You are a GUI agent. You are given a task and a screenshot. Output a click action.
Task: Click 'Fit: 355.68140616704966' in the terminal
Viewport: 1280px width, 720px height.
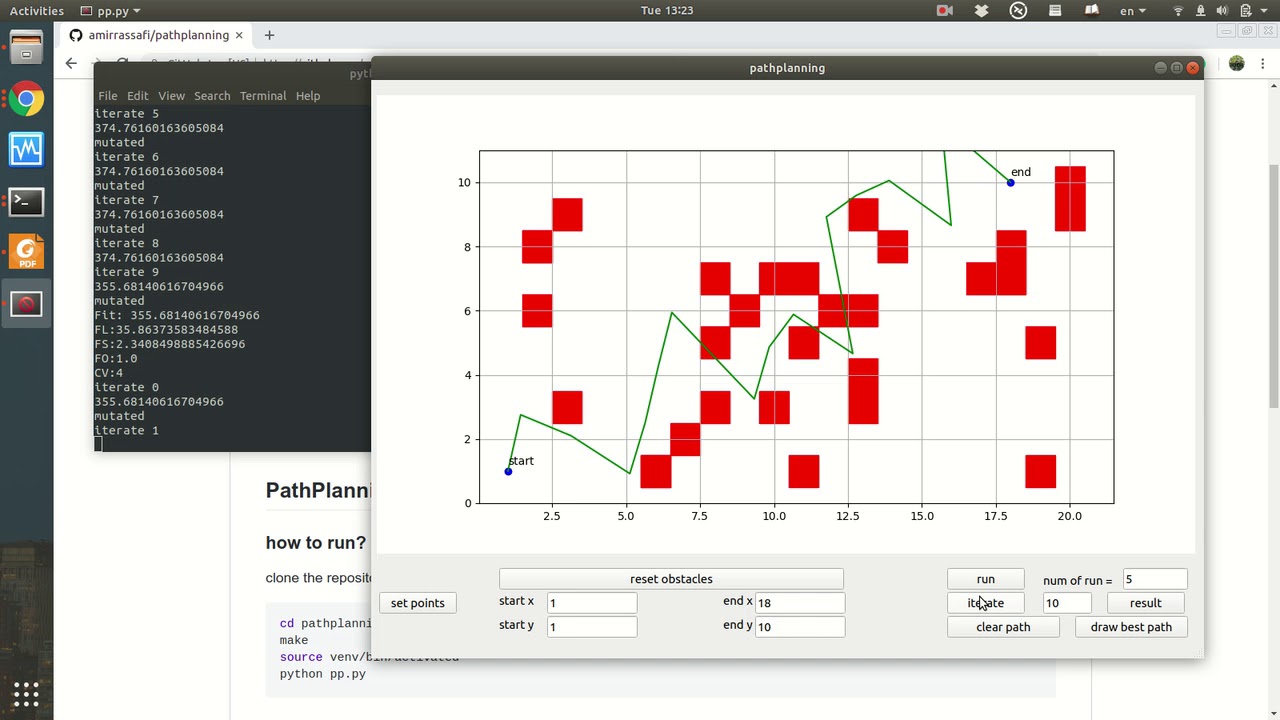(x=177, y=315)
